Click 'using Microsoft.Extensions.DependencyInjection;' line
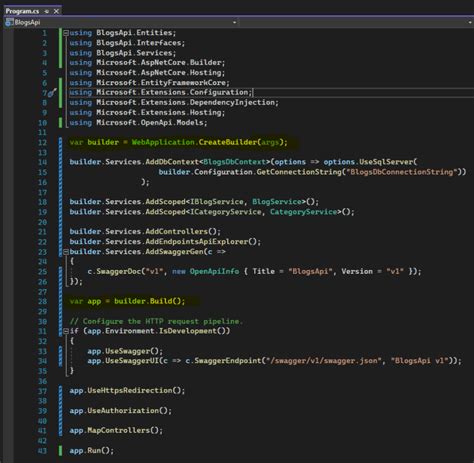Viewport: 474px width, 463px height. (174, 102)
